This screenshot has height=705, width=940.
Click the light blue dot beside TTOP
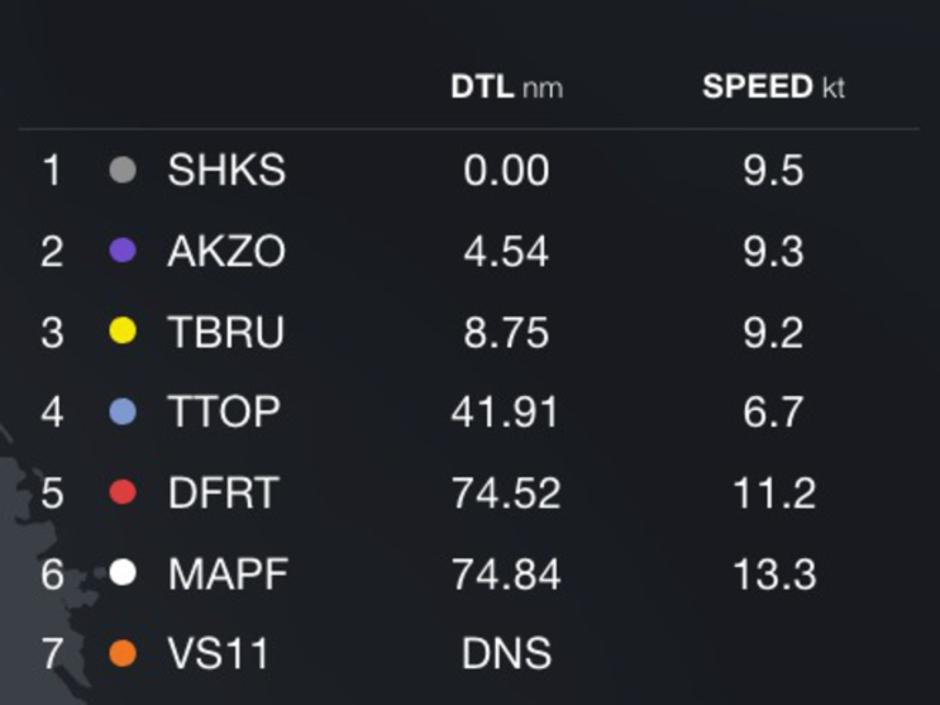click(x=122, y=412)
